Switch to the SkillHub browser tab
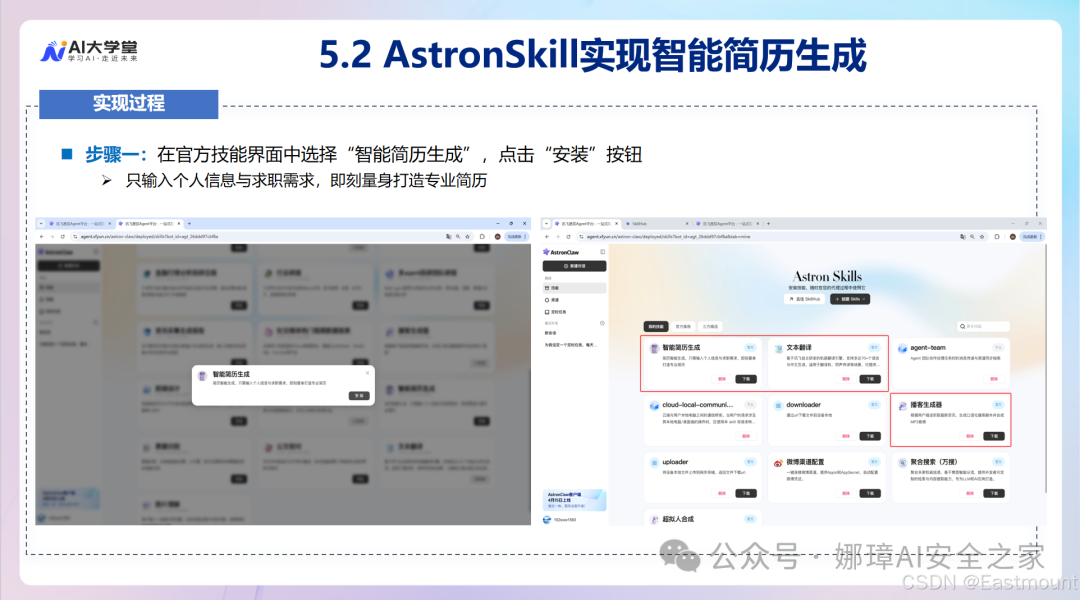 point(656,223)
